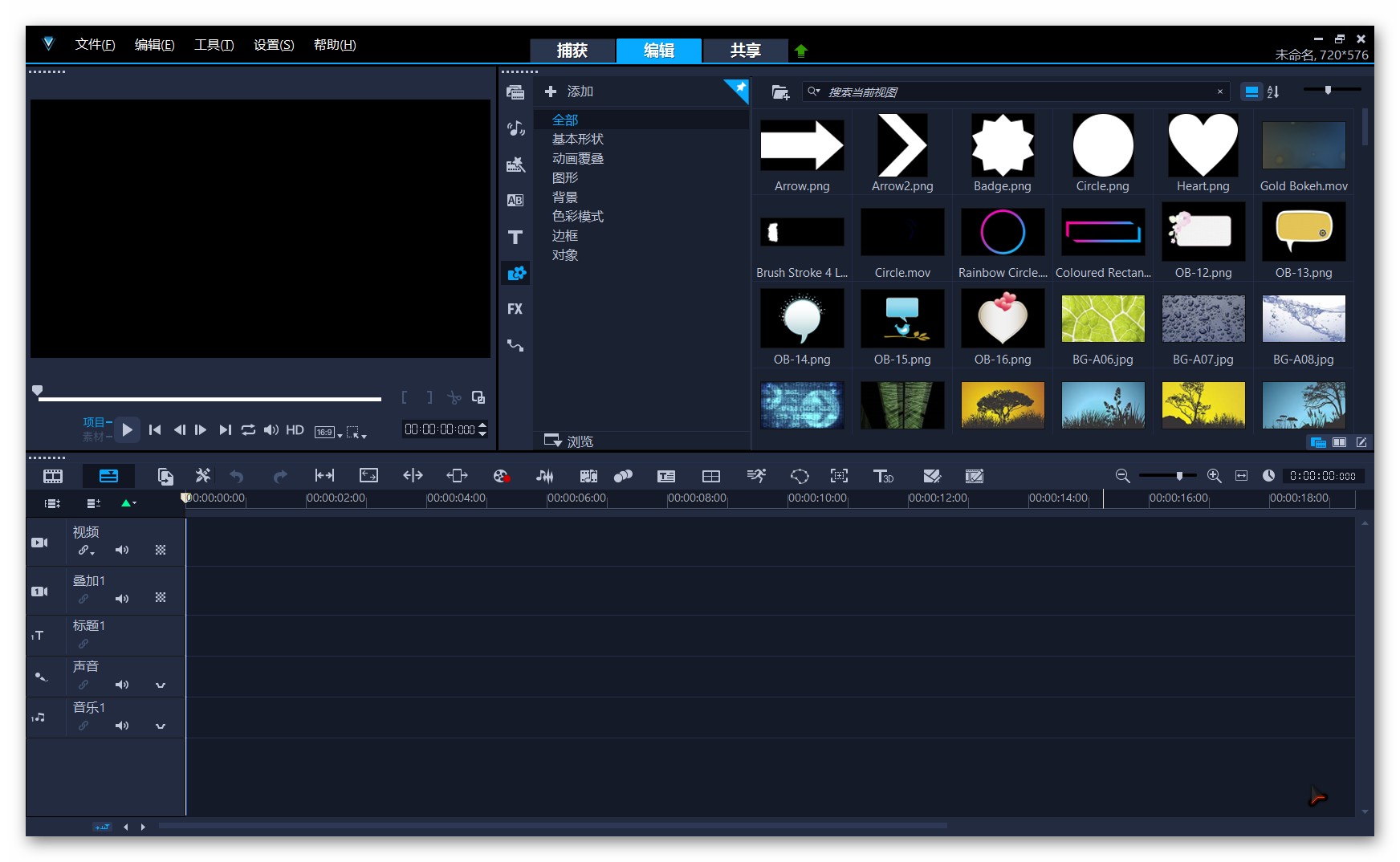Open the sound/music library icon
Image resolution: width=1400 pixels, height=862 pixels.
(515, 128)
